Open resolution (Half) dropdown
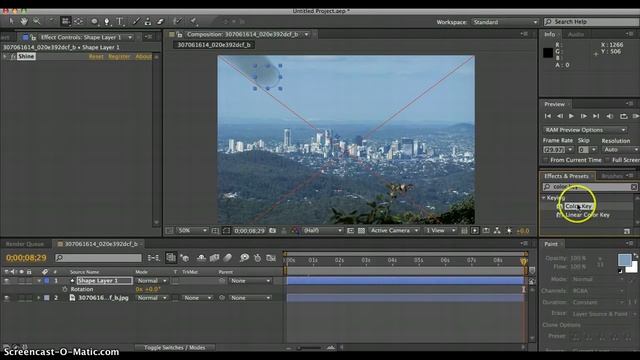Viewport: 640px width, 360px height. pyautogui.click(x=322, y=231)
